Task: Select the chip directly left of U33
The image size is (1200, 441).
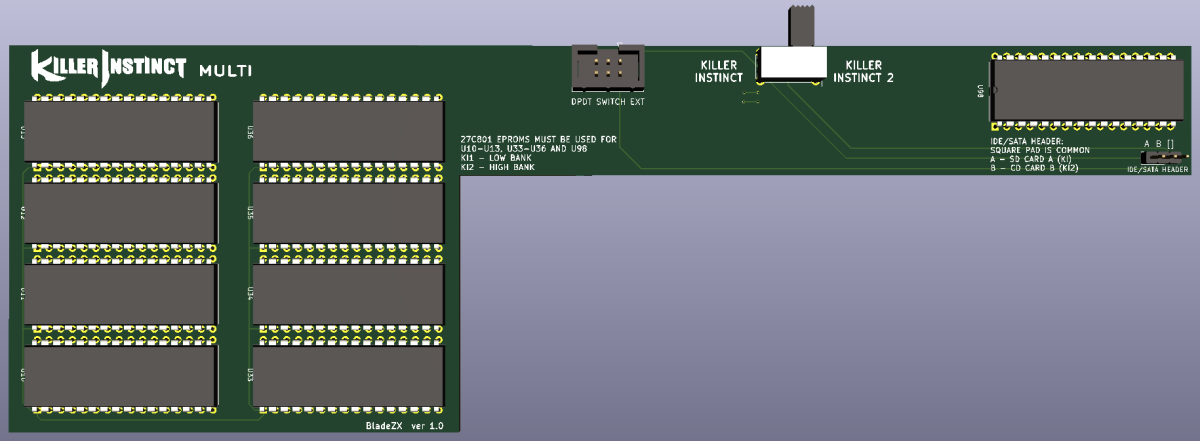Action: [120, 376]
